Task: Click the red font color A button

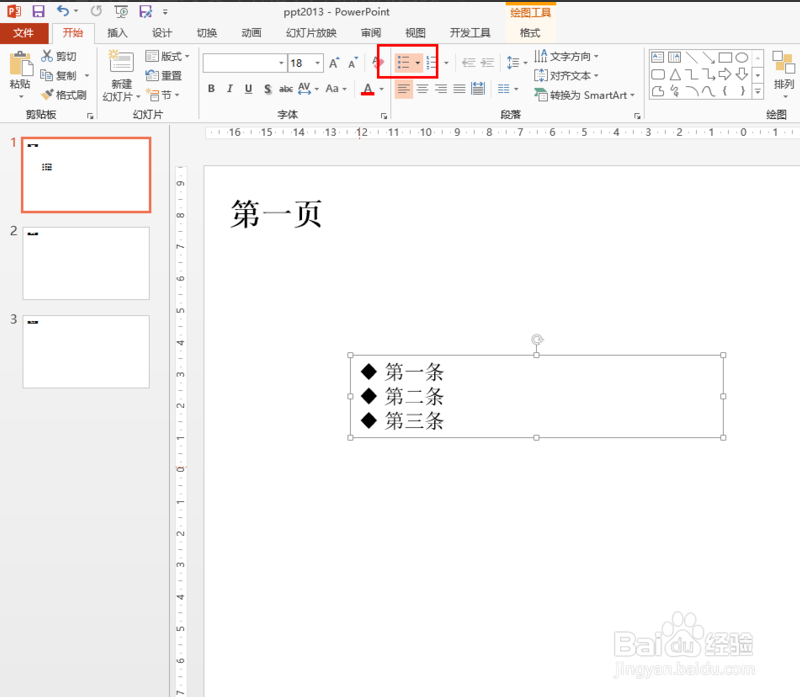Action: click(367, 89)
